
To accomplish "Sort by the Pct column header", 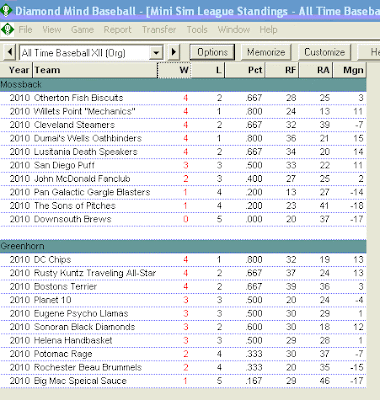I will point(245,70).
